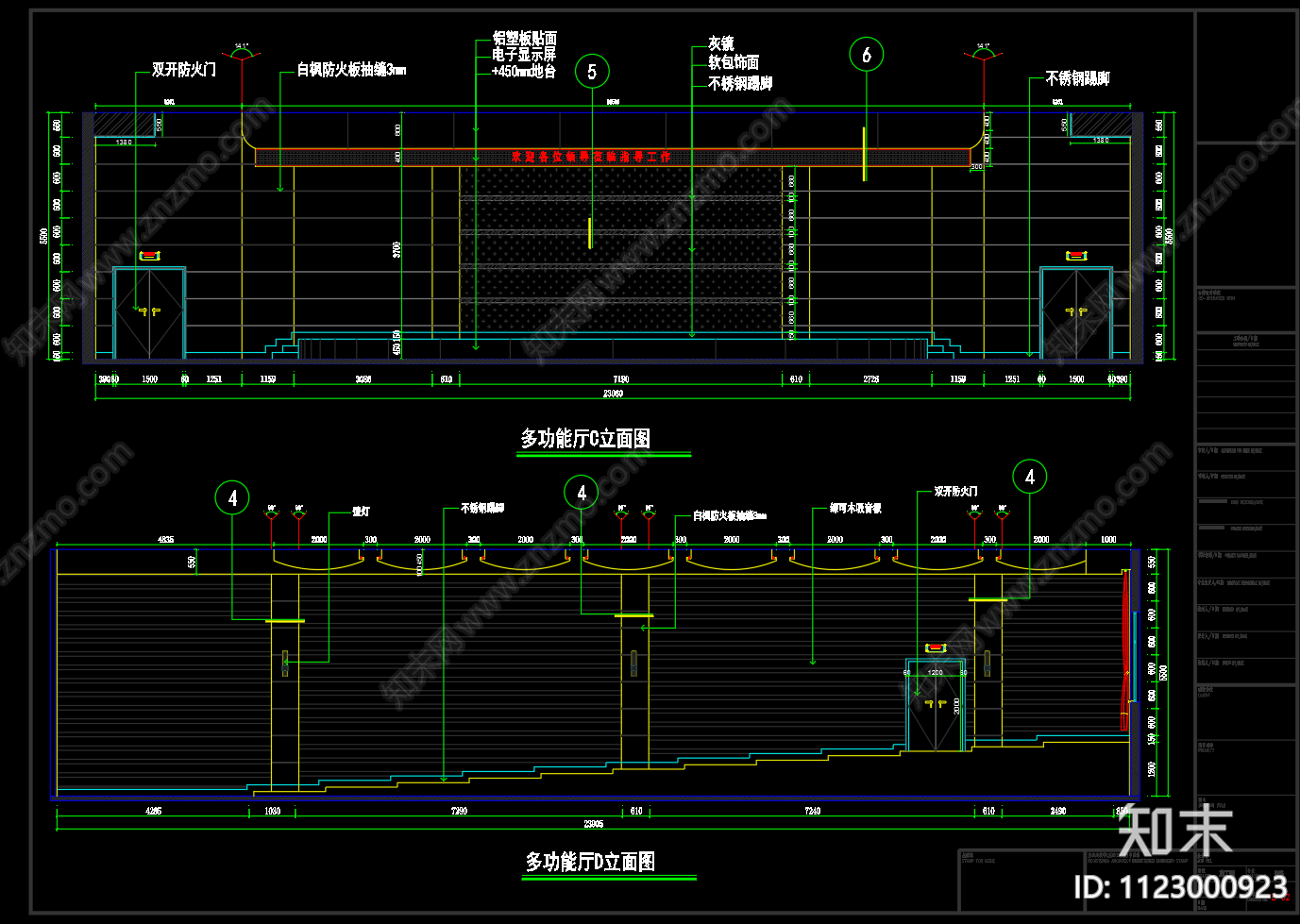Click middle circled 4 callout in D elevation

point(582,492)
